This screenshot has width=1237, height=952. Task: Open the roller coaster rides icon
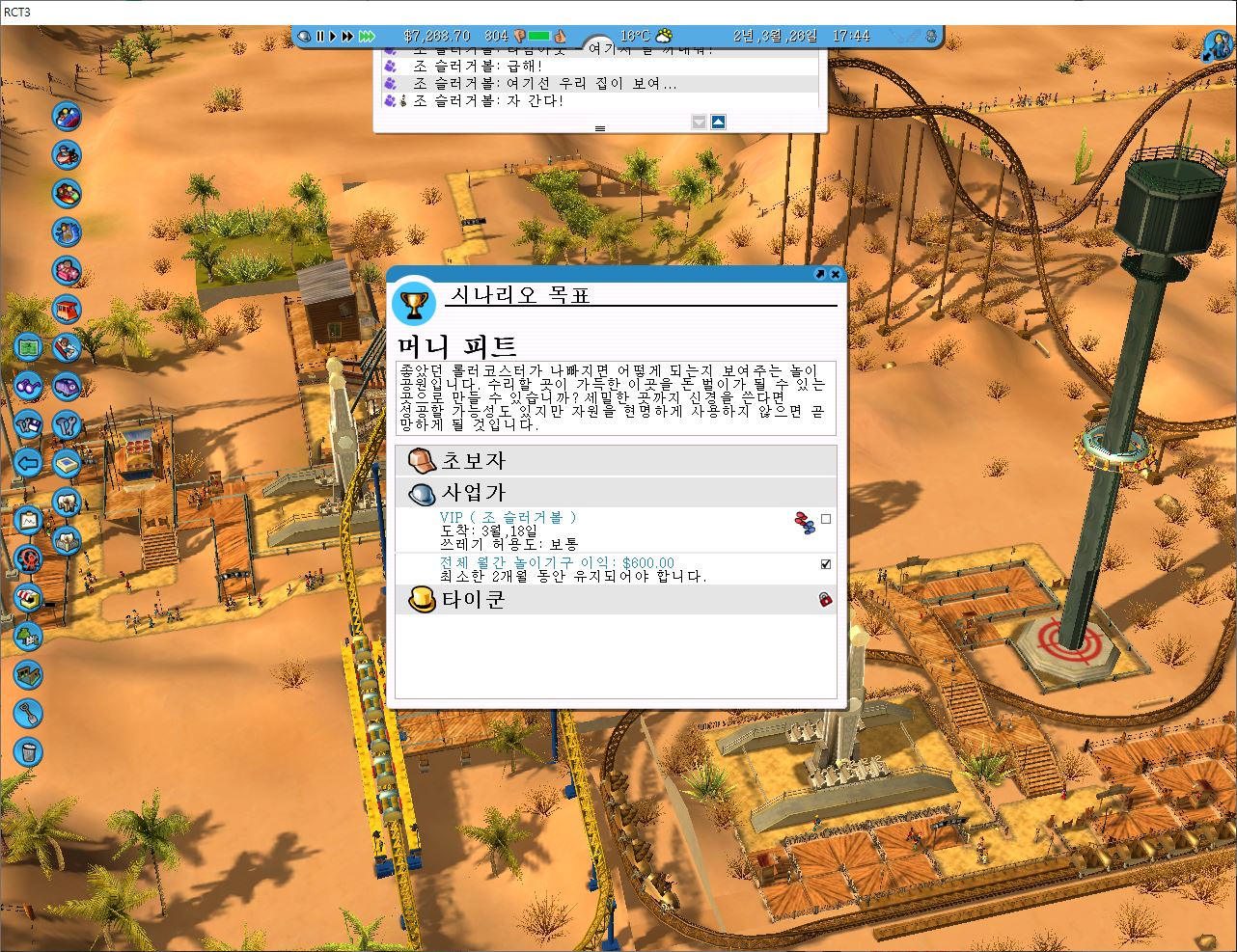click(66, 116)
